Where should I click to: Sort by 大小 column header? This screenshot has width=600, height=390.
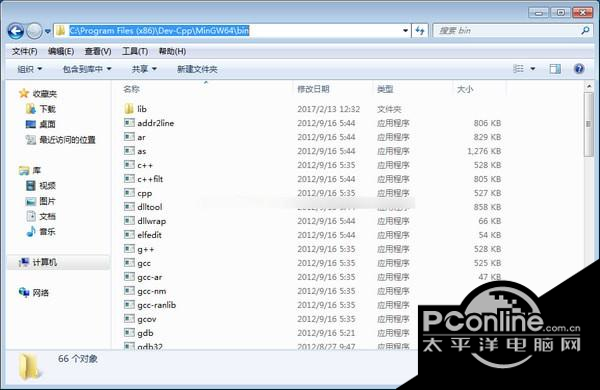pyautogui.click(x=465, y=89)
